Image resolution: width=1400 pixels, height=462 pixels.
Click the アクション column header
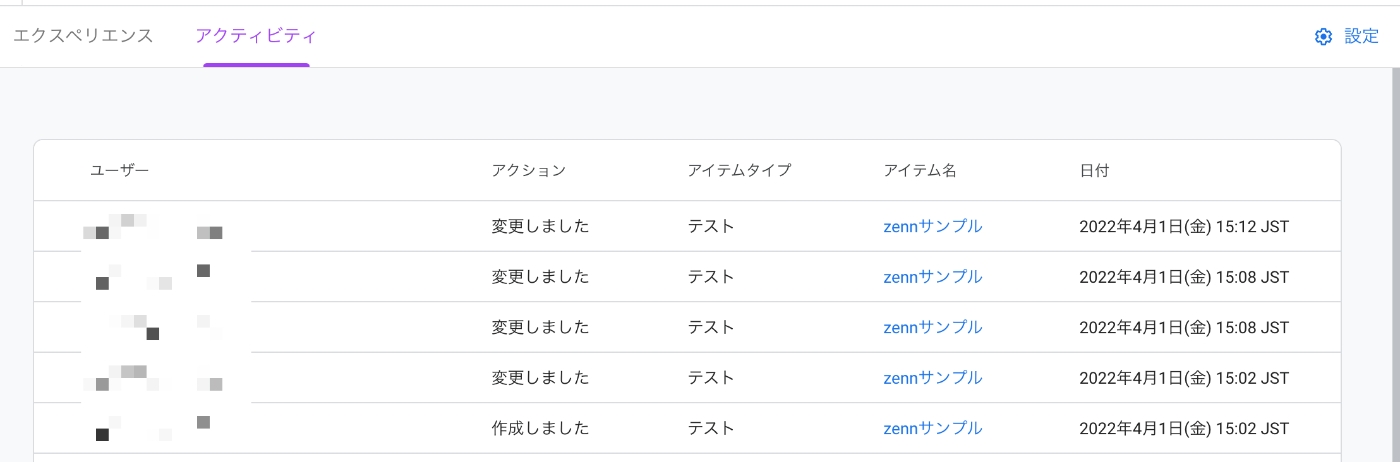pyautogui.click(x=529, y=171)
